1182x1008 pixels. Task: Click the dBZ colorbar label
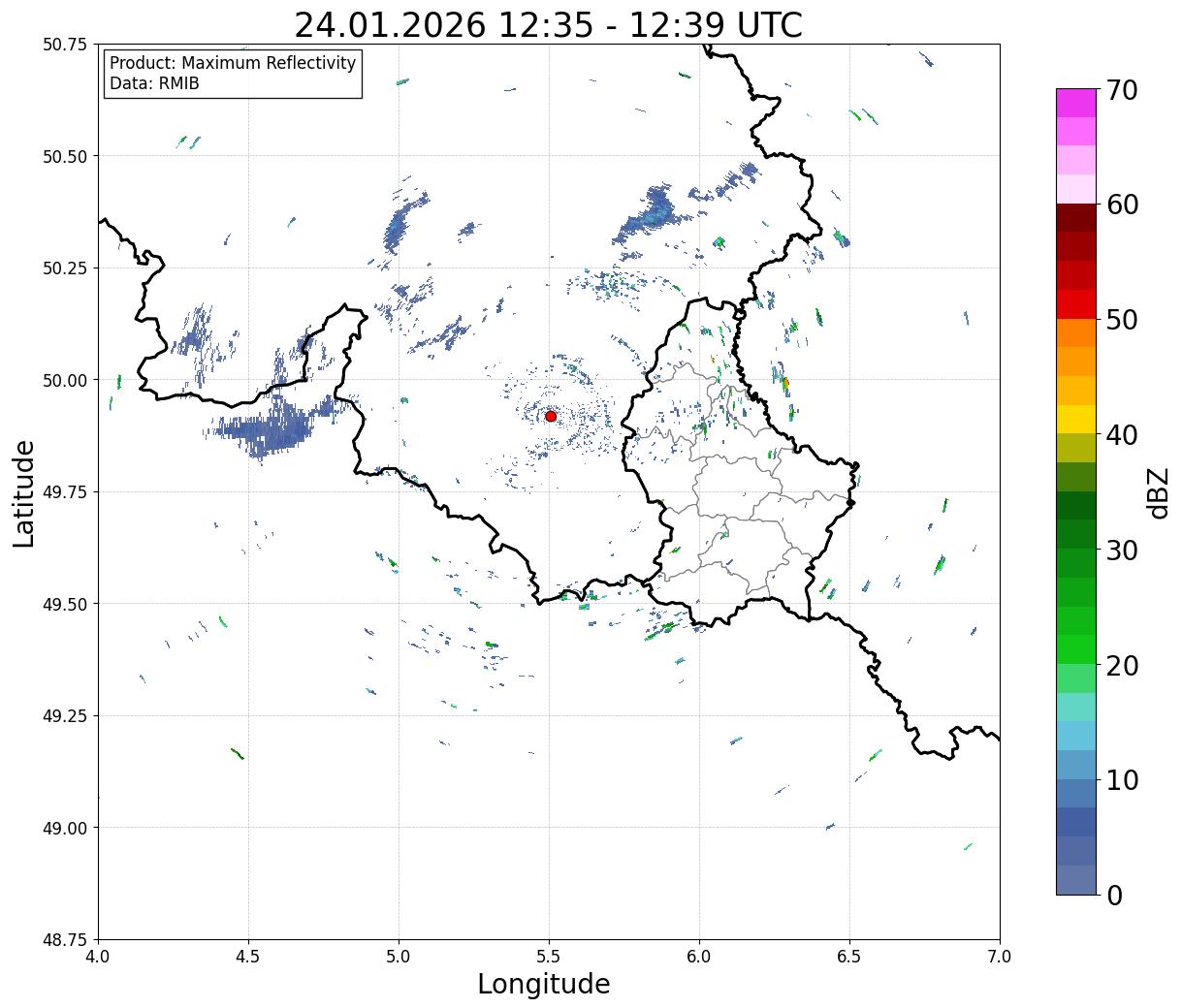point(1158,492)
